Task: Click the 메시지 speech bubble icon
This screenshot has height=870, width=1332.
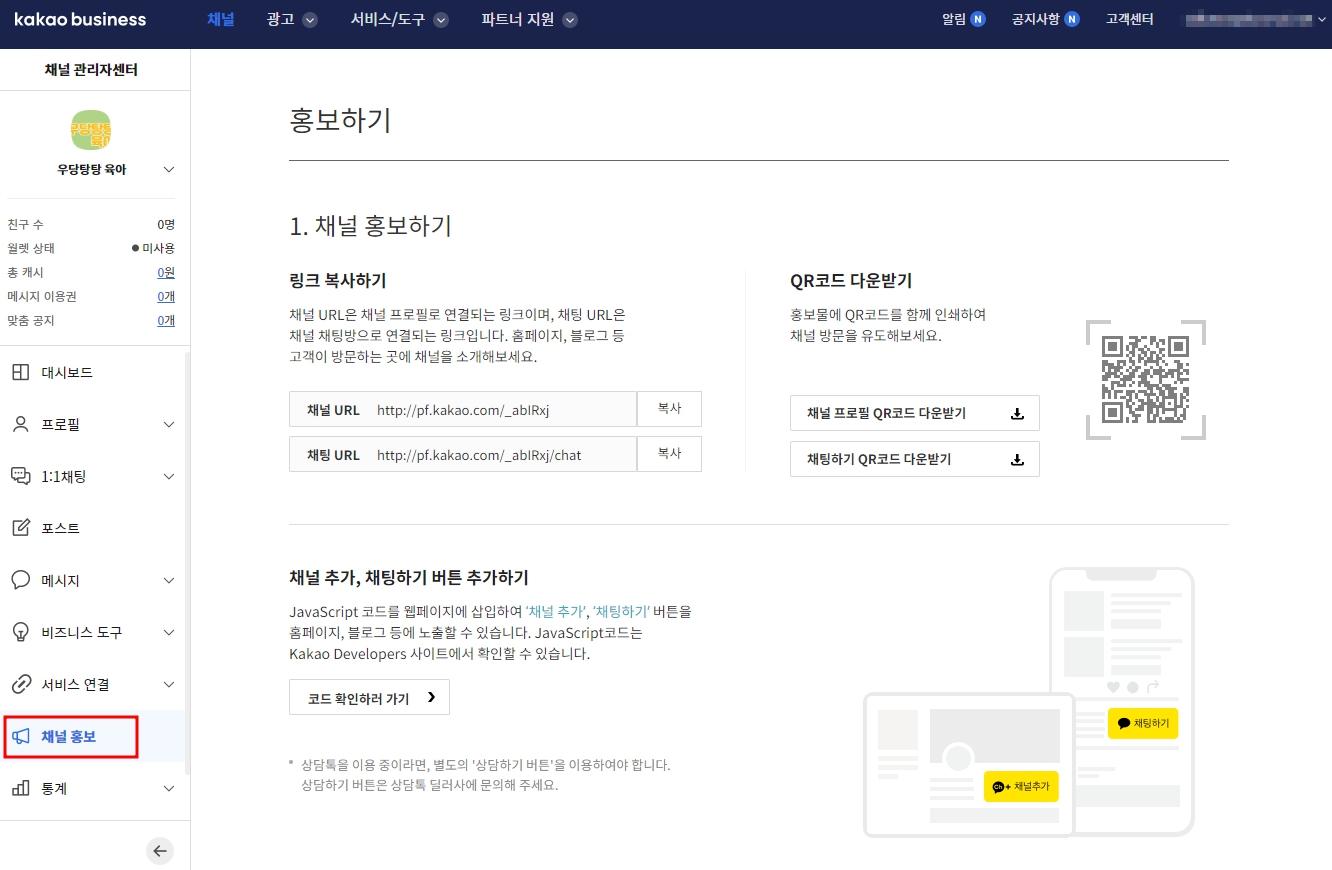Action: point(20,580)
